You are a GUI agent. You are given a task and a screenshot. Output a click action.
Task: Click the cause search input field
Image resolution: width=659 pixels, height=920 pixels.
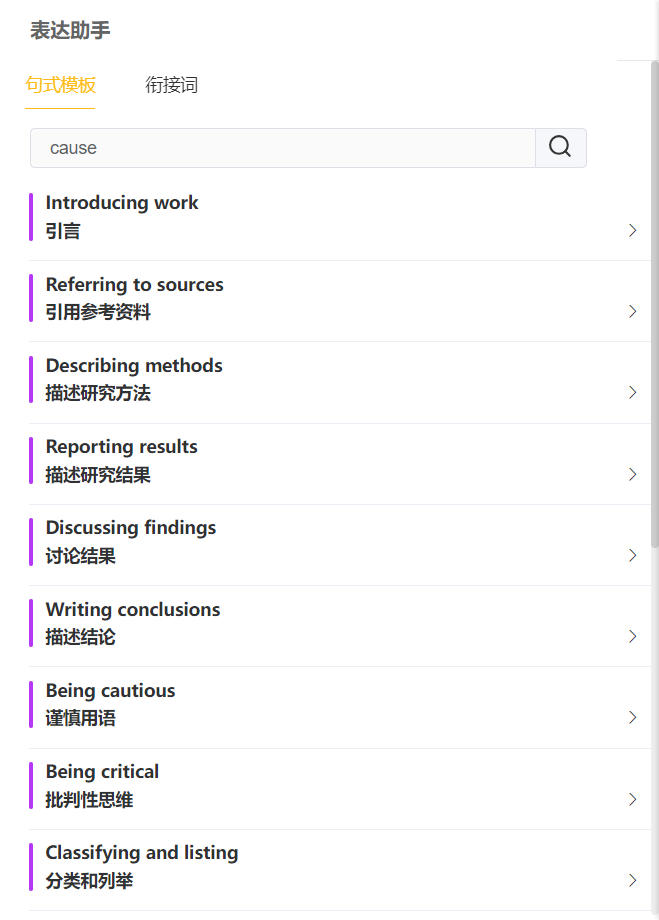(283, 148)
